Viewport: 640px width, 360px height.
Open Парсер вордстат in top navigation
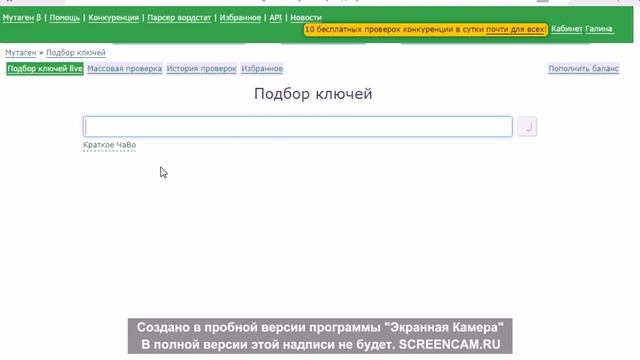tap(179, 18)
